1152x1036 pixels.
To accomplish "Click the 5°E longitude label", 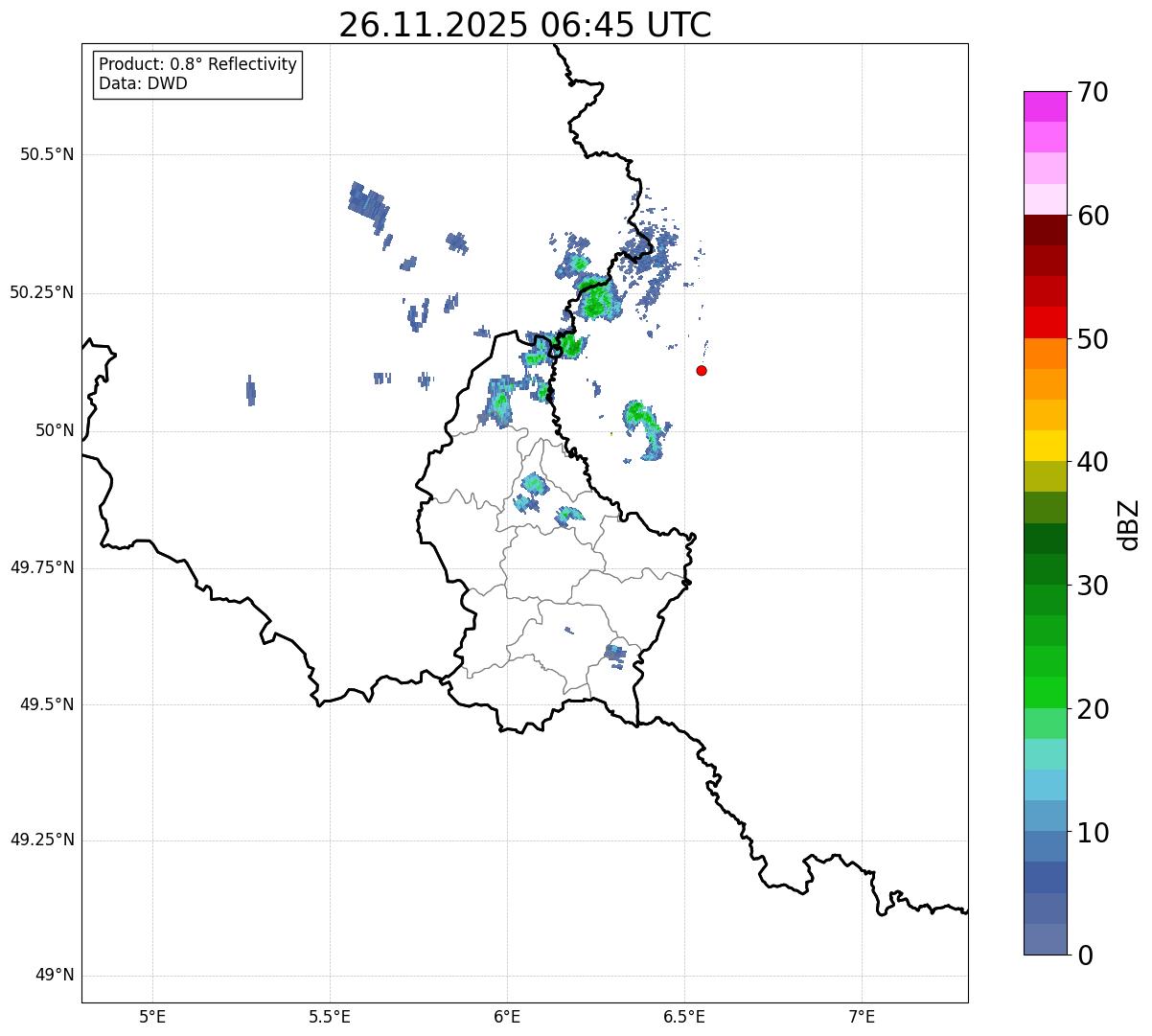I will click(152, 1017).
